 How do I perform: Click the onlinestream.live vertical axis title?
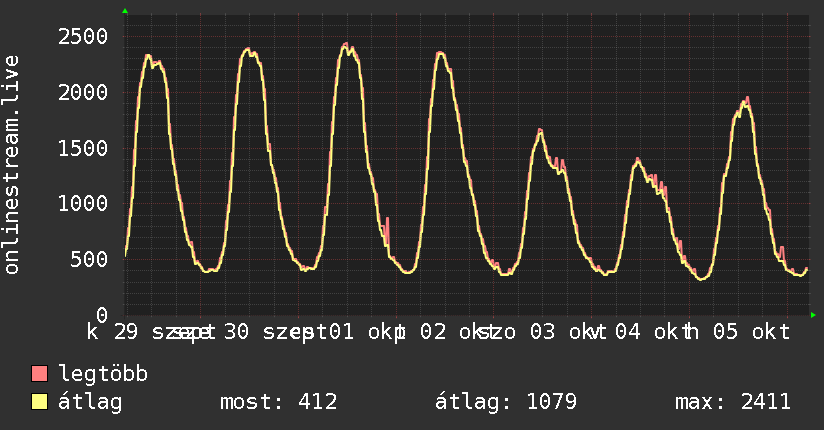point(11,165)
